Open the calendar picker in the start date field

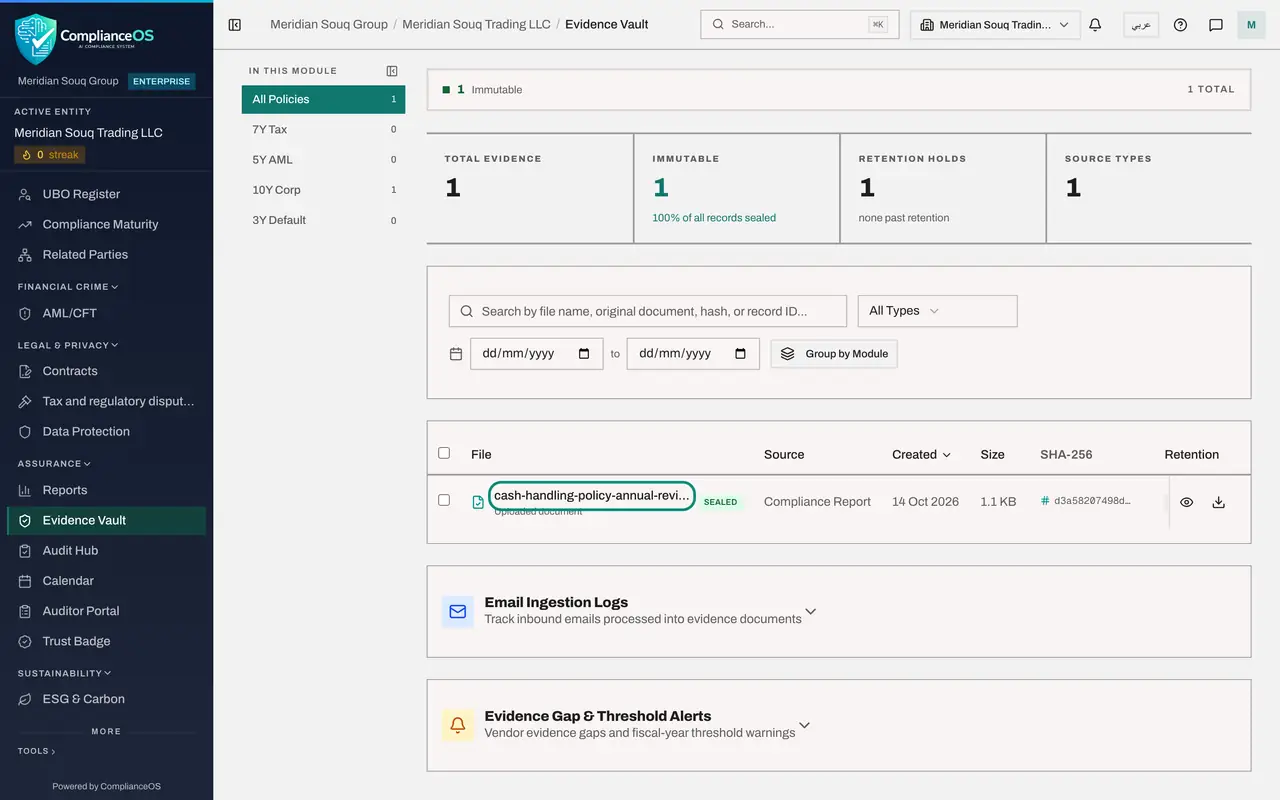point(585,354)
